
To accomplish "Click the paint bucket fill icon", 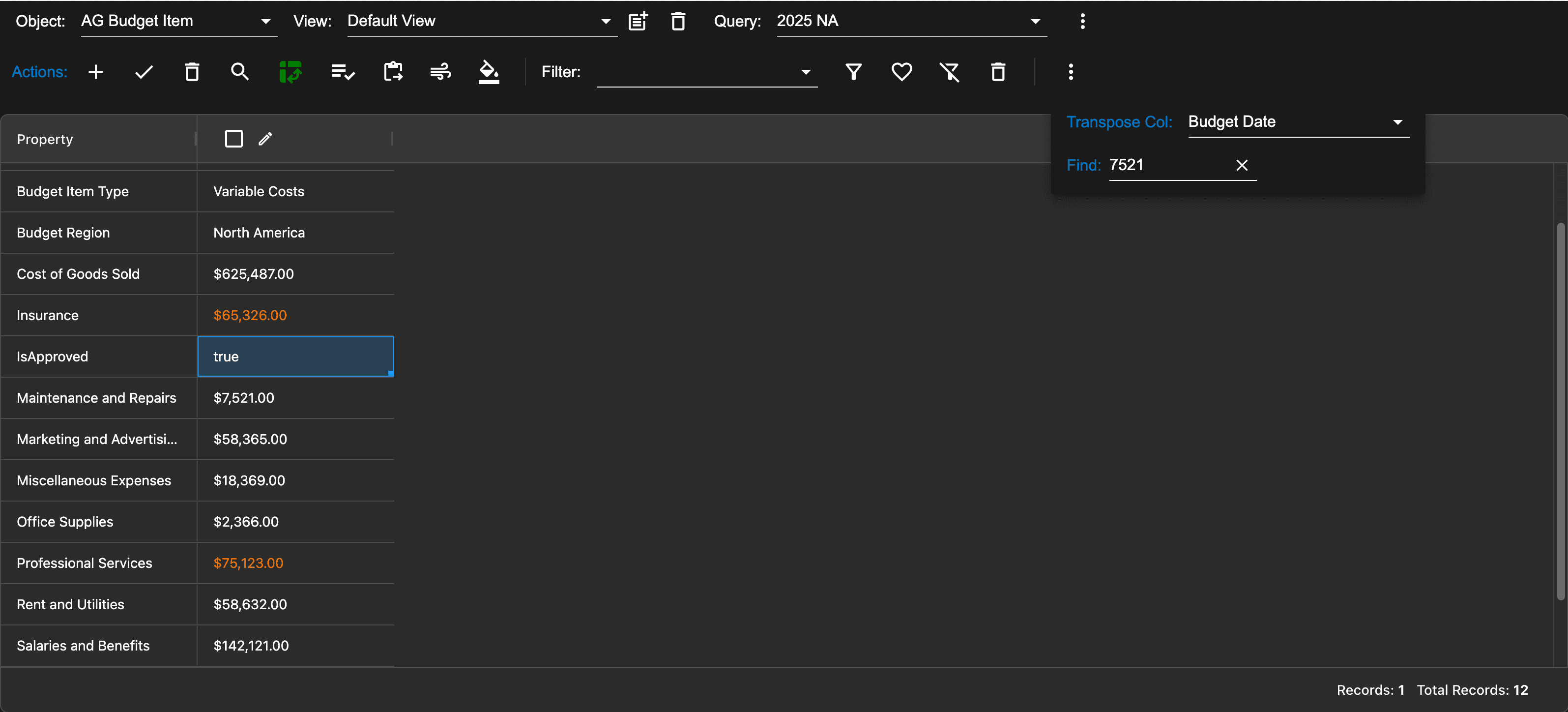I will pyautogui.click(x=488, y=72).
